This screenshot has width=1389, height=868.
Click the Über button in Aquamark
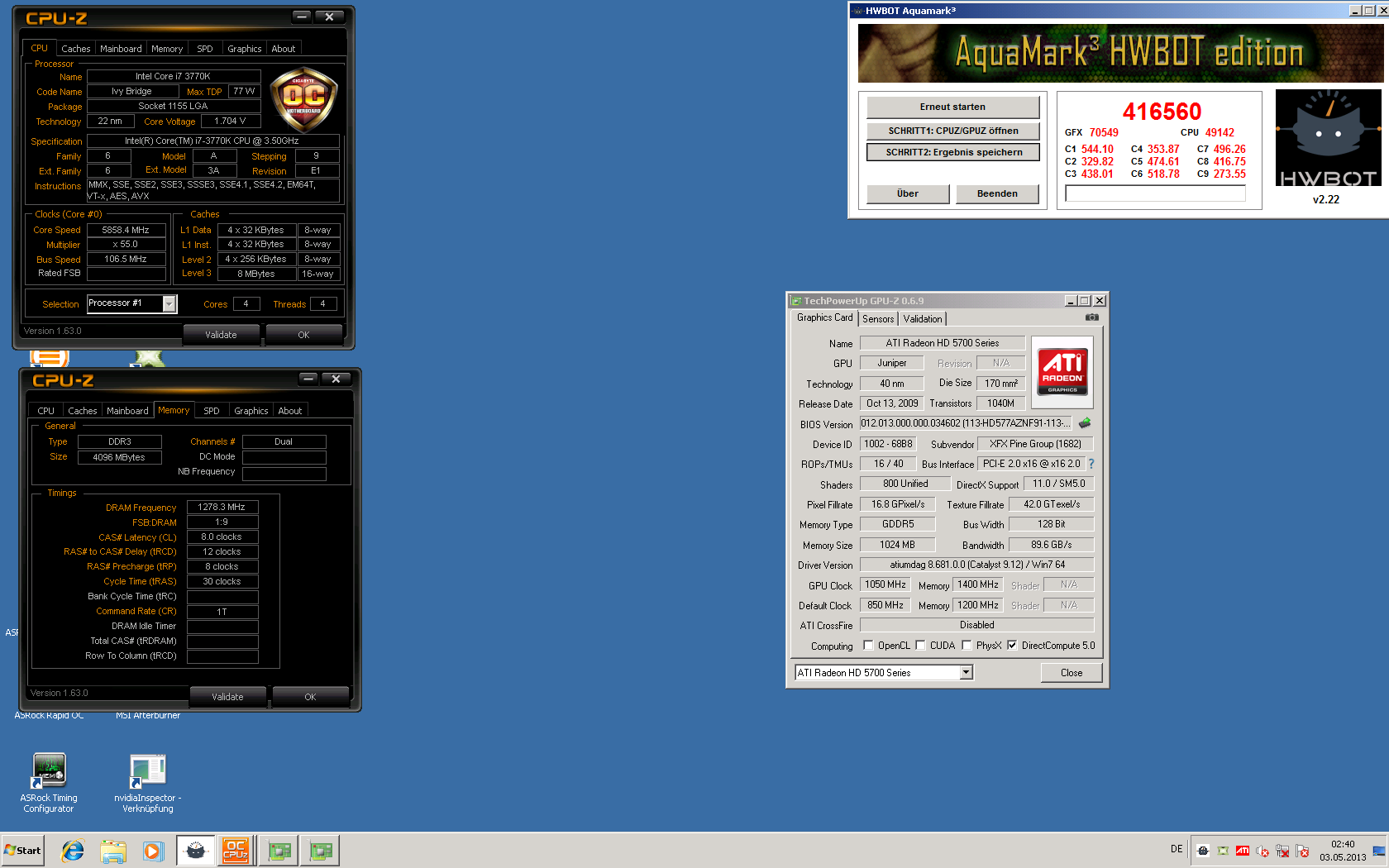click(908, 193)
